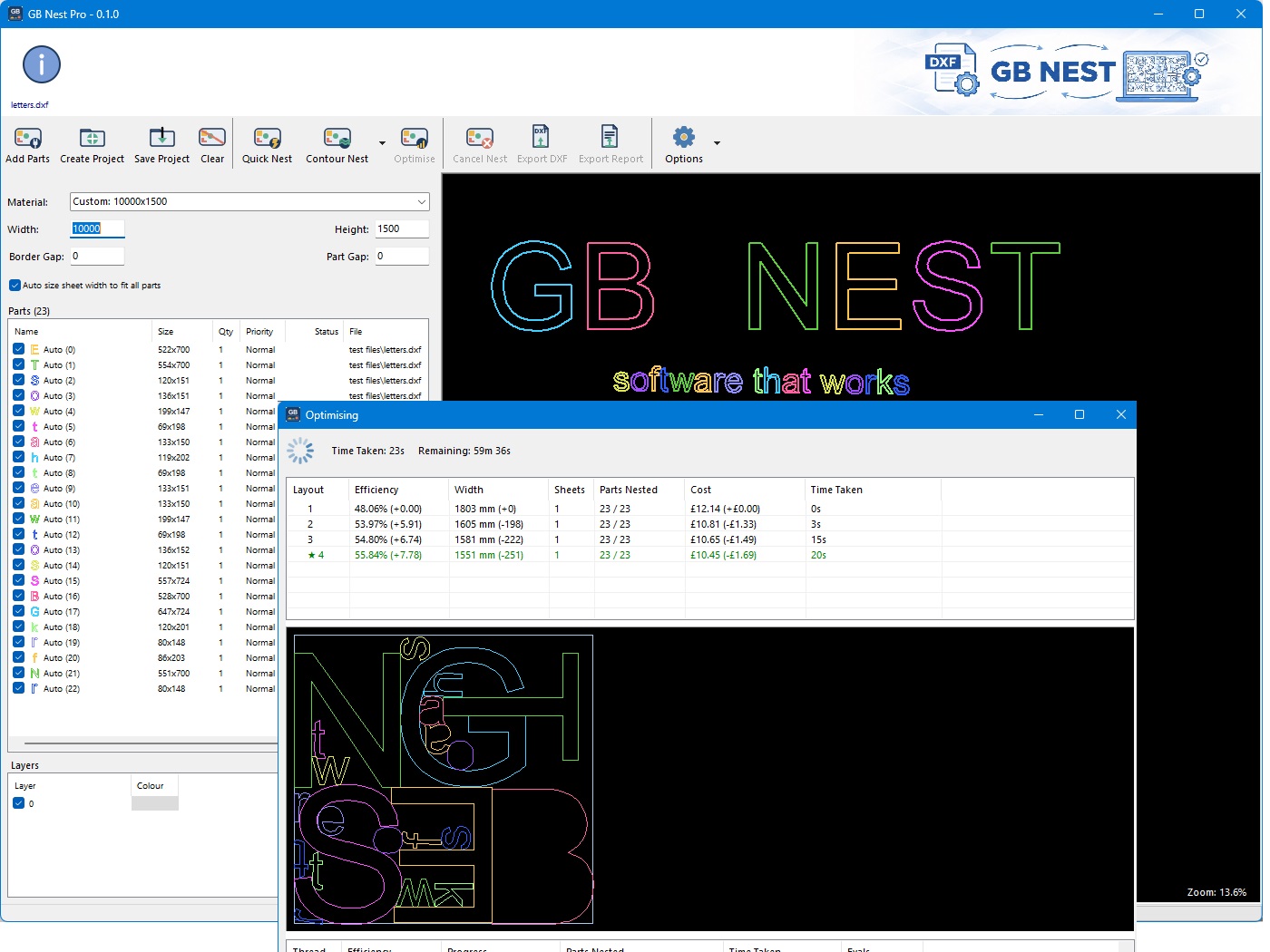
Task: Click the h part icon for Auto (7)
Action: (x=34, y=458)
